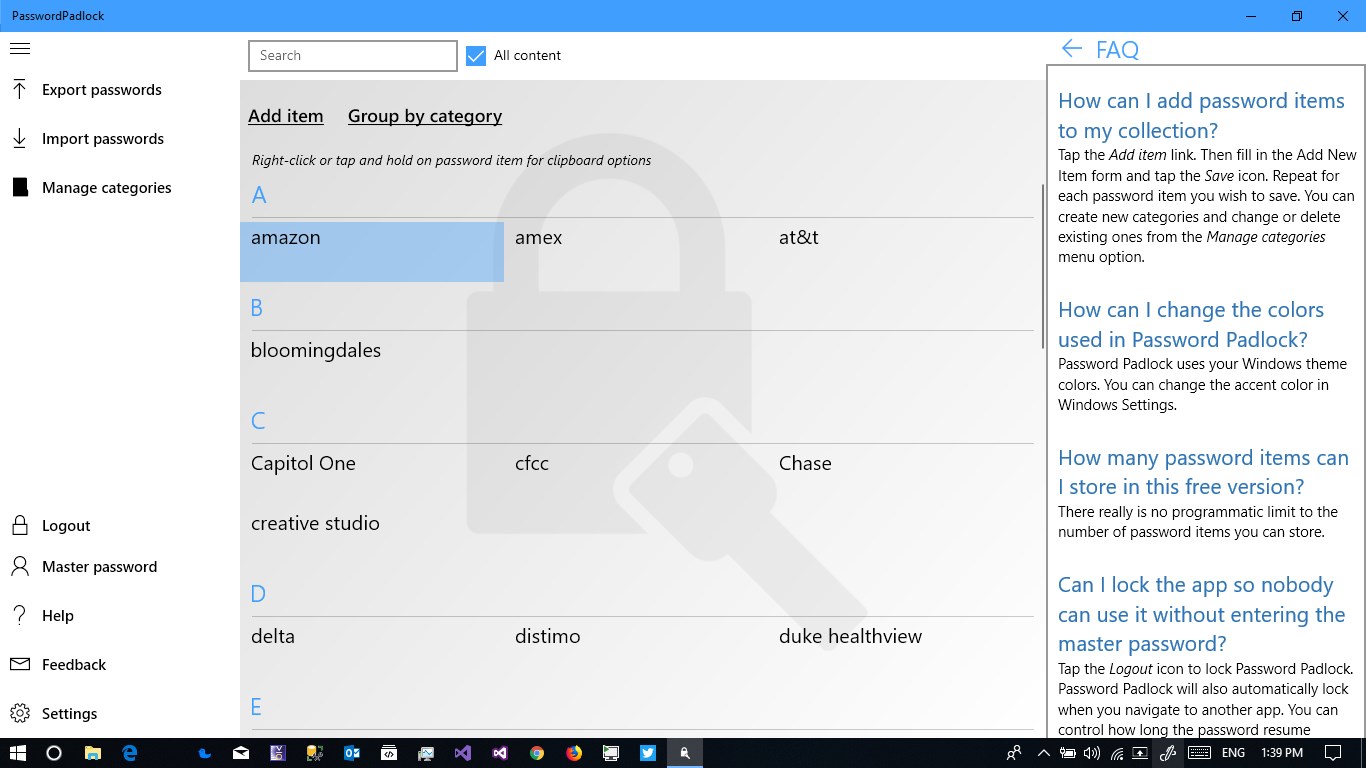This screenshot has width=1366, height=768.
Task: Click the Import passwords icon
Action: [x=19, y=138]
